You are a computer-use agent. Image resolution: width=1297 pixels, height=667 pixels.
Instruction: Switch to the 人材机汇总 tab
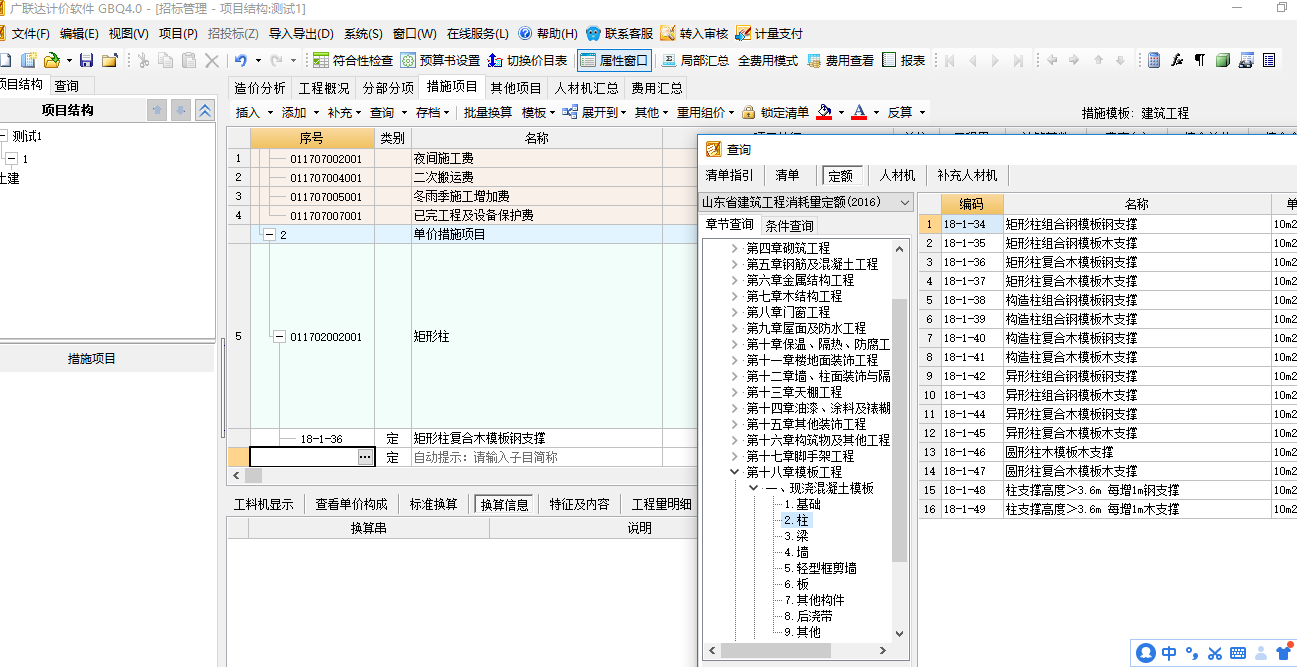[587, 87]
